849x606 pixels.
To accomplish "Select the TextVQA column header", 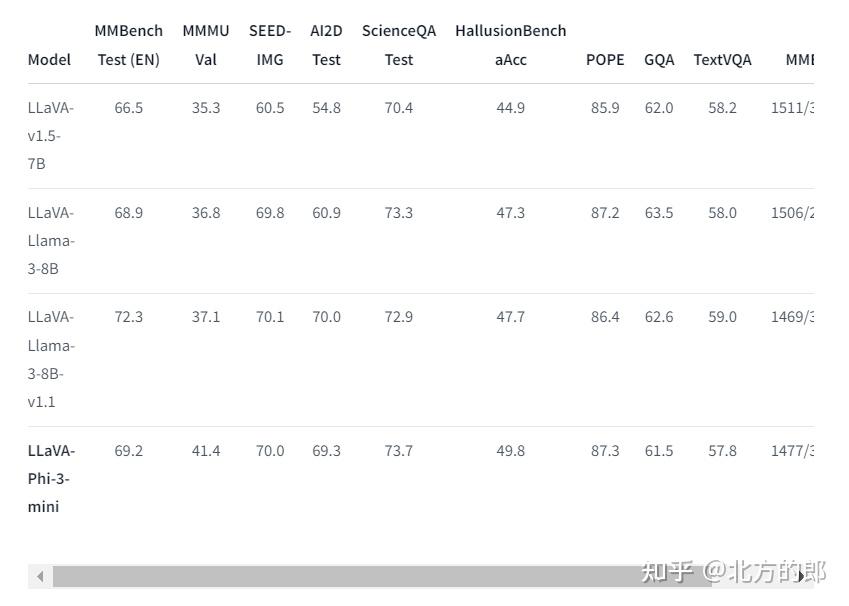I will point(722,59).
